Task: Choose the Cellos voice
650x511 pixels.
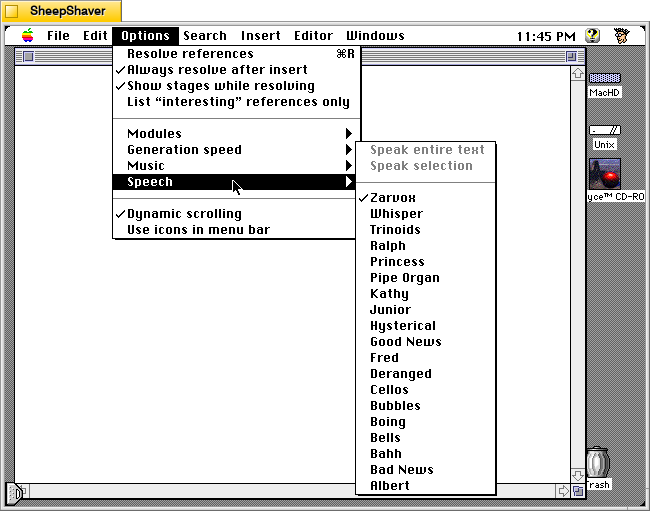Action: (426, 390)
